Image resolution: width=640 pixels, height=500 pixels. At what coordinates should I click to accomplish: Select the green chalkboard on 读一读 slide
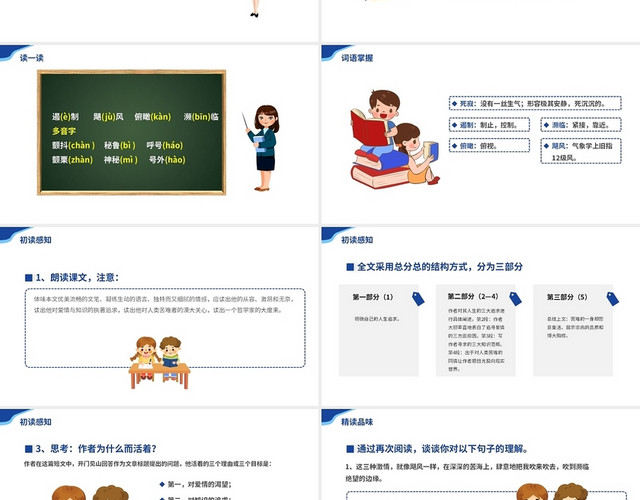click(x=131, y=133)
